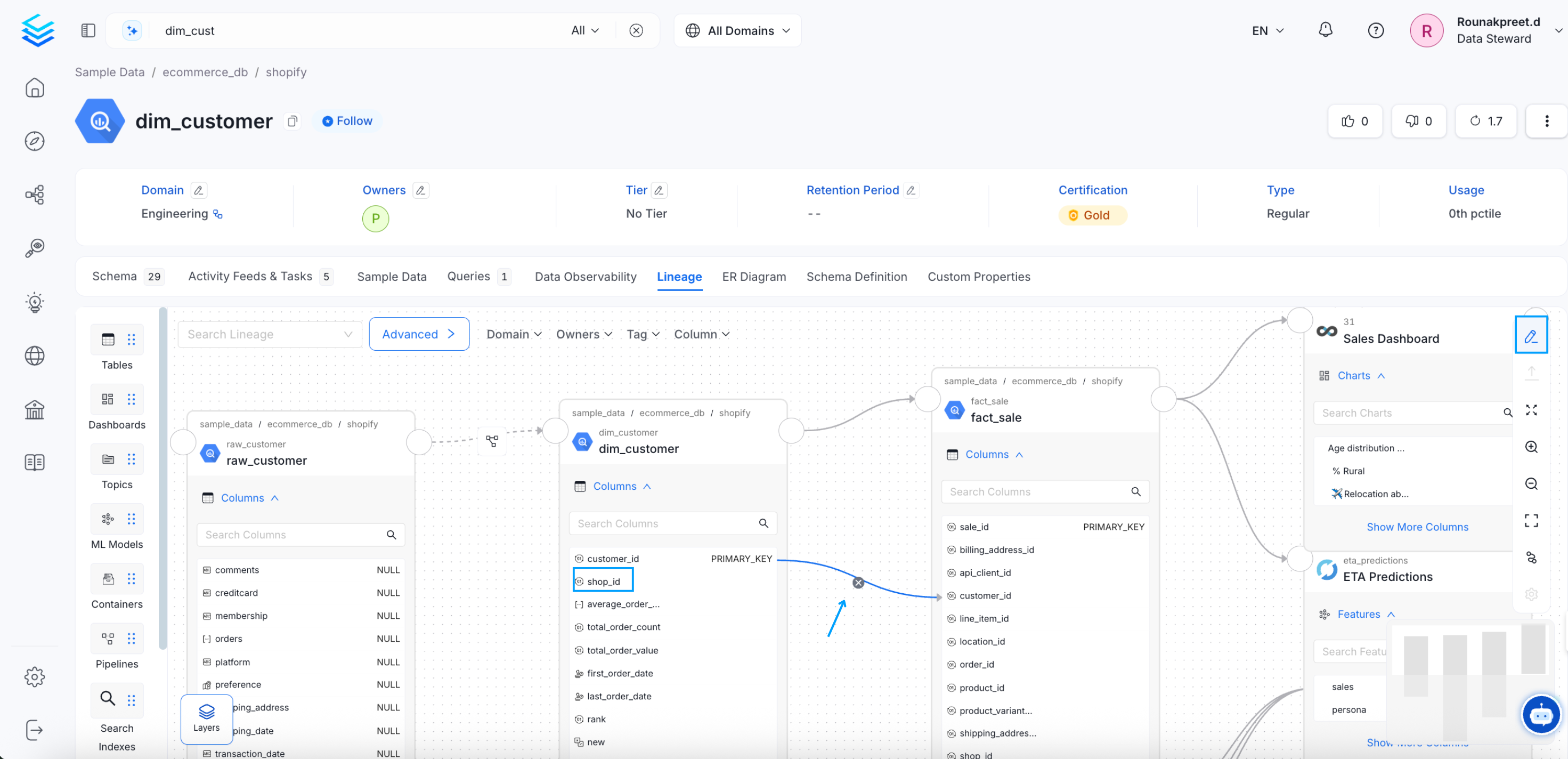The width and height of the screenshot is (1568, 759).
Task: Switch to the ER Diagram tab
Action: point(753,277)
